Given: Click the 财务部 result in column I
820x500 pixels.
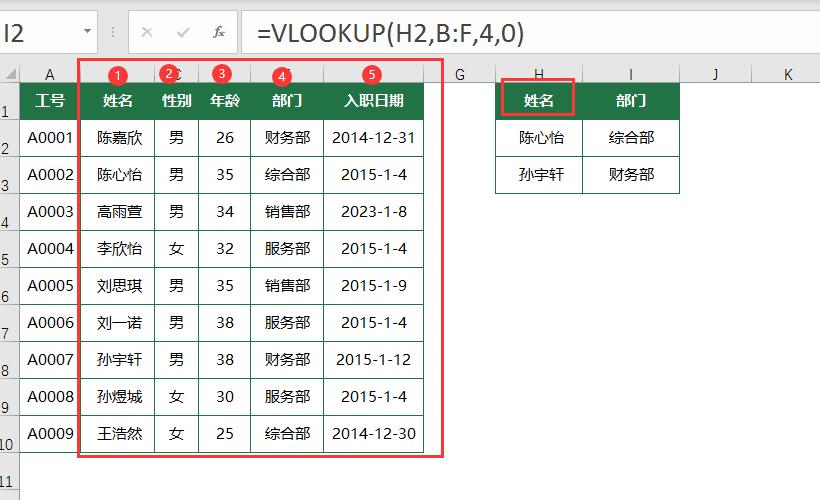Looking at the screenshot, I should [631, 175].
